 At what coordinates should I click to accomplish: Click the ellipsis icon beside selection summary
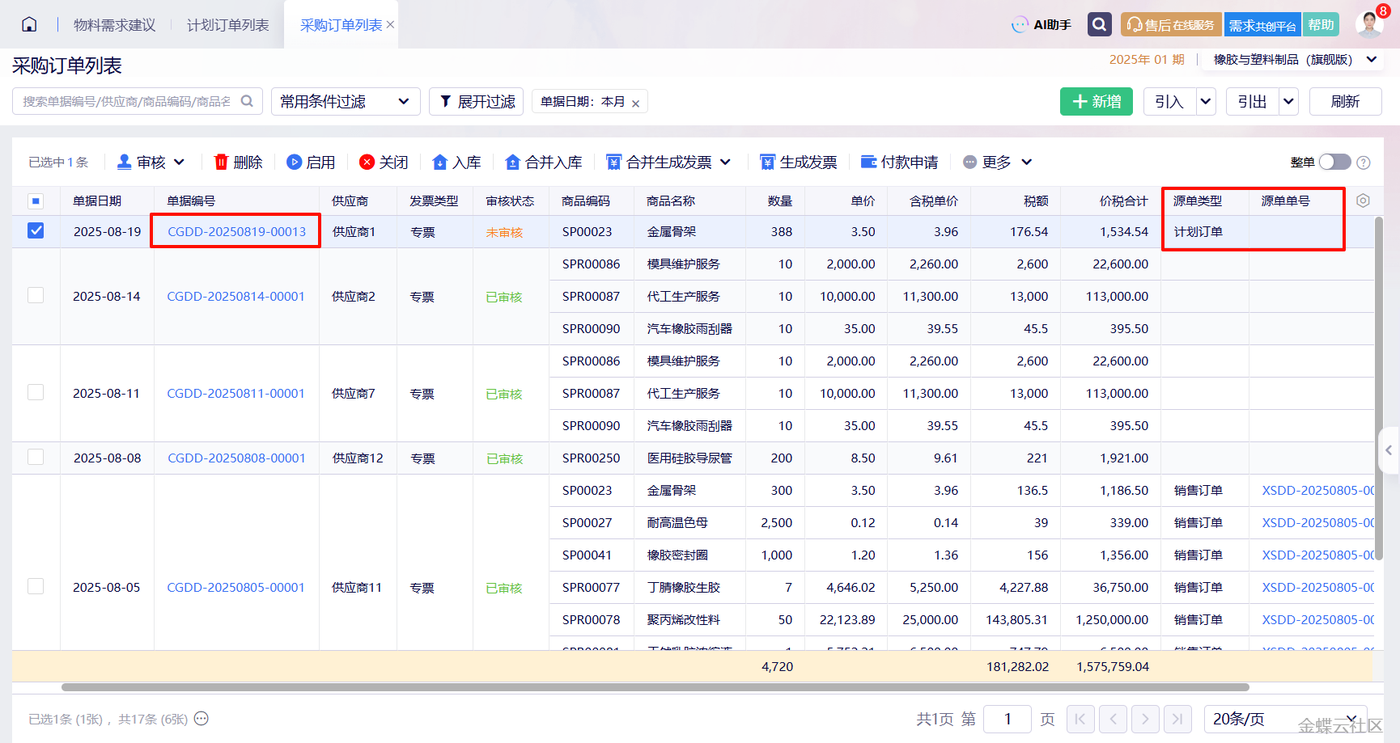(x=201, y=718)
